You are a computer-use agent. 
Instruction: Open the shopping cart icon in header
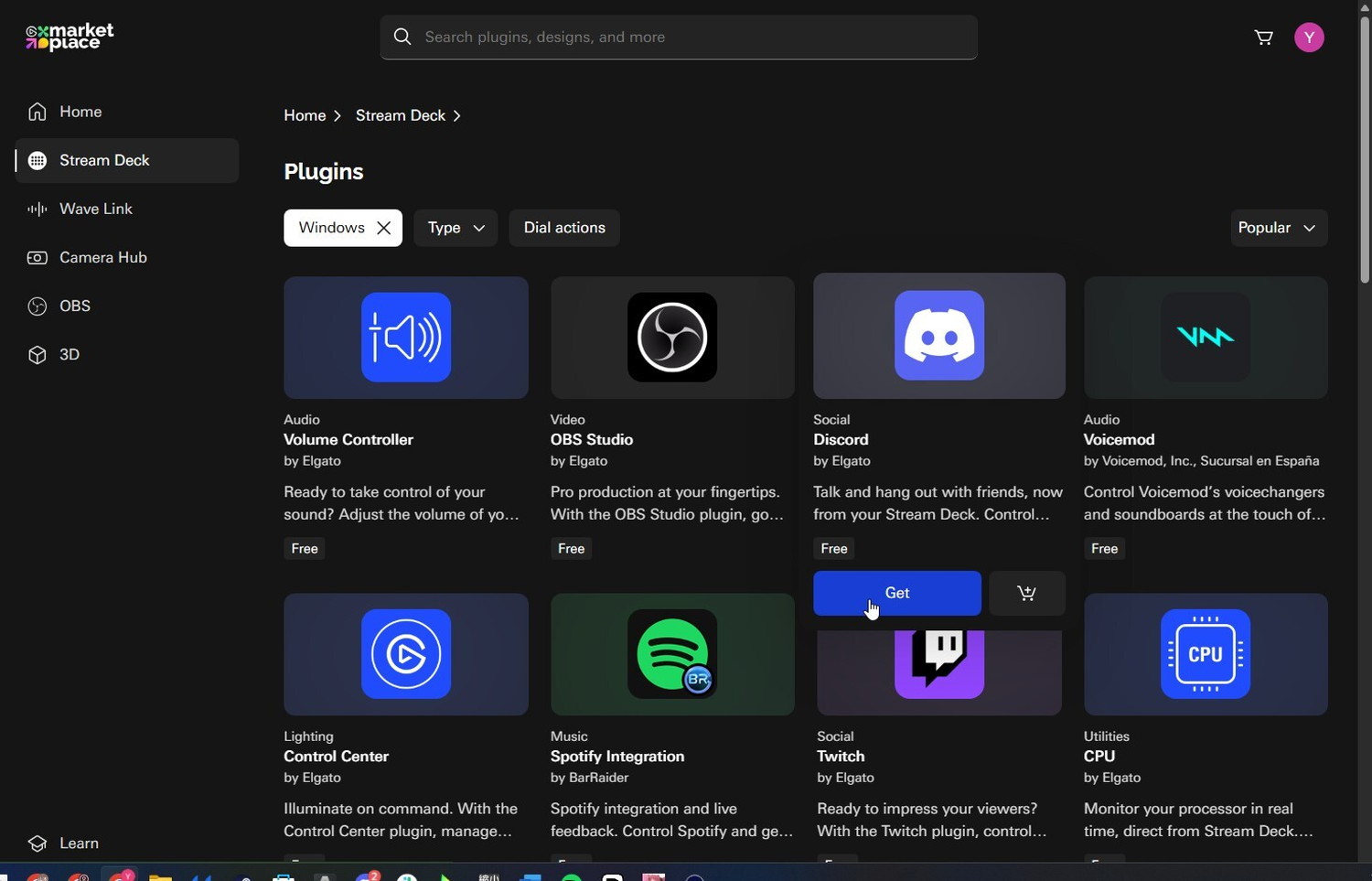tap(1263, 38)
